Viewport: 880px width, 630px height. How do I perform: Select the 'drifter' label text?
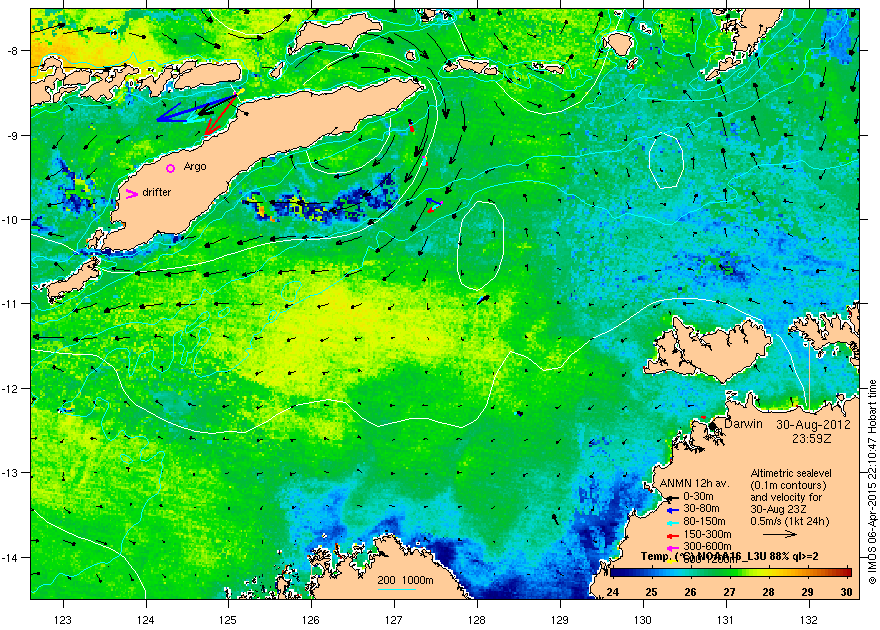point(156,192)
